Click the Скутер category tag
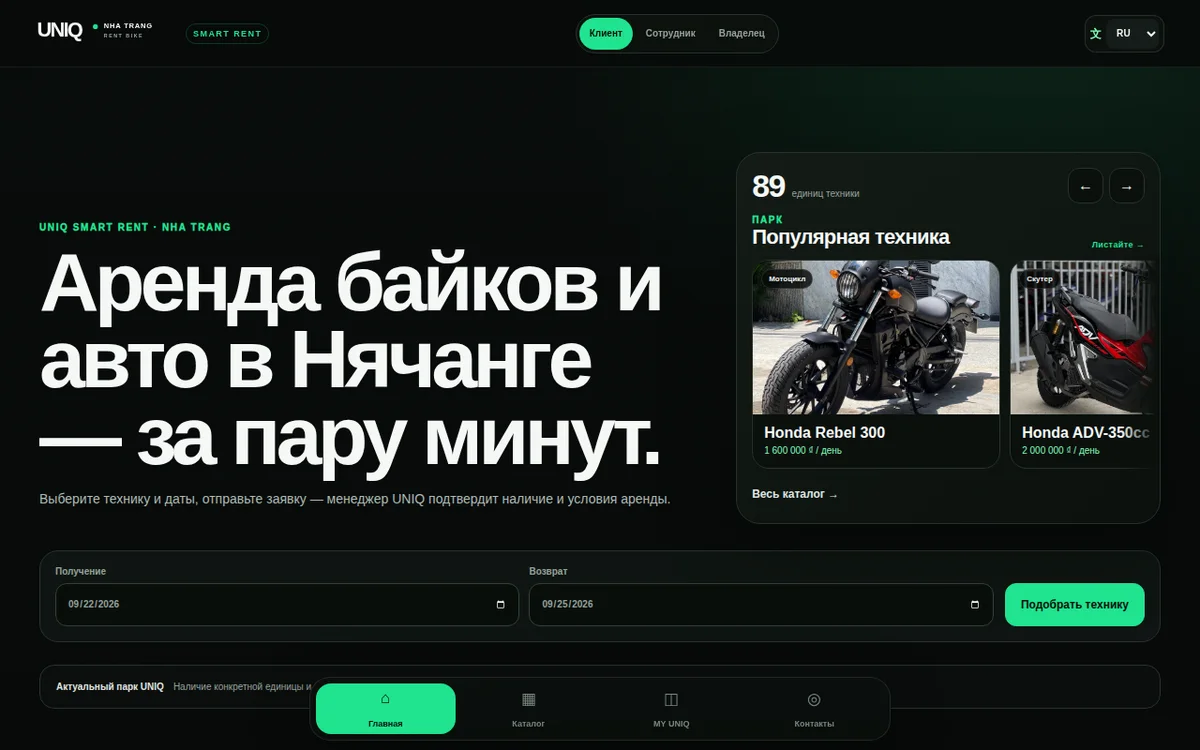This screenshot has width=1200, height=750. tap(1040, 279)
